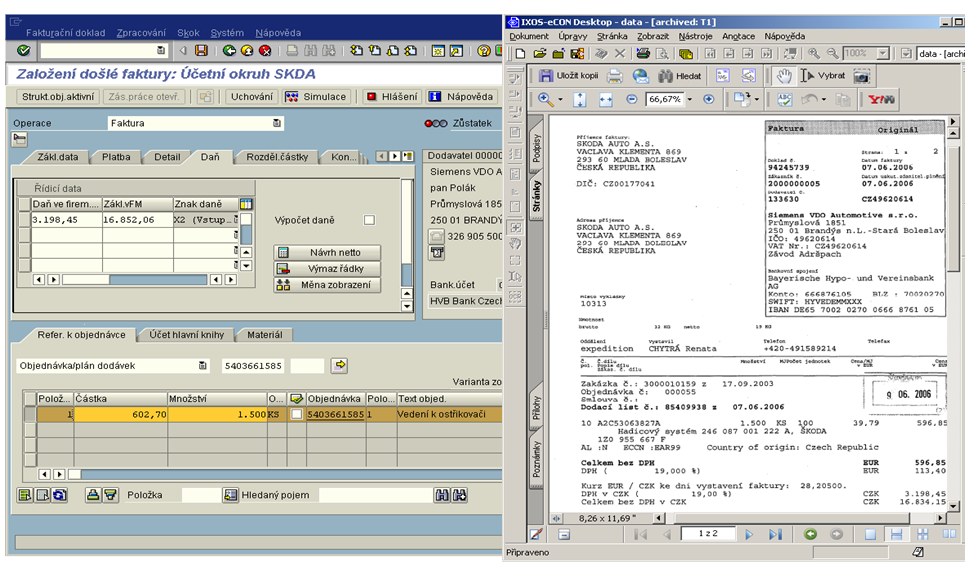This screenshot has height=563, width=970.
Task: Click the yellow question mark Help icon
Action: coord(484,50)
